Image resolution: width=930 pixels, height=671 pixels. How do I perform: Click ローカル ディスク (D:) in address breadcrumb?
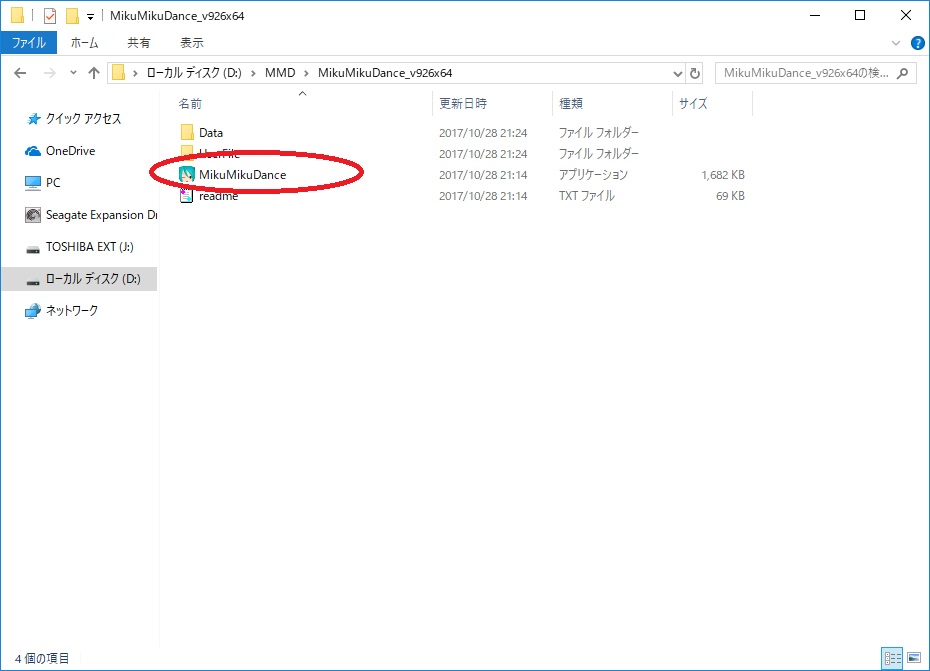pos(194,73)
